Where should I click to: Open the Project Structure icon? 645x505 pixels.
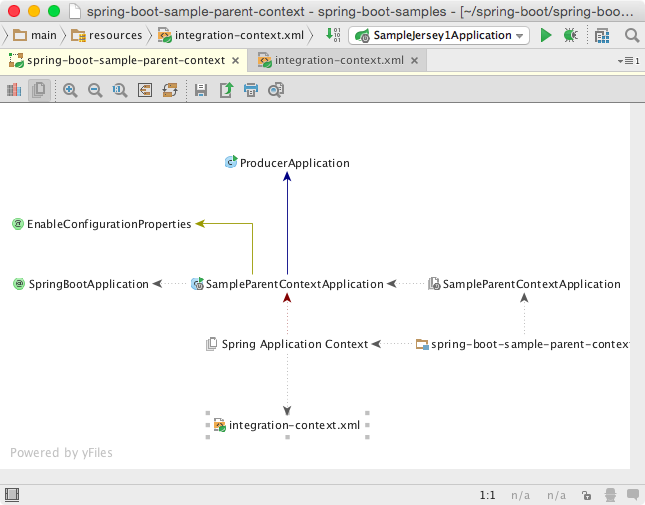coord(602,36)
